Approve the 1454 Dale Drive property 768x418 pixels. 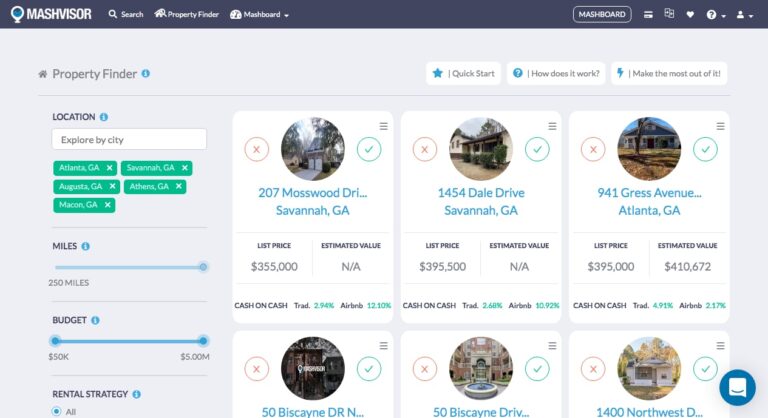click(x=537, y=149)
